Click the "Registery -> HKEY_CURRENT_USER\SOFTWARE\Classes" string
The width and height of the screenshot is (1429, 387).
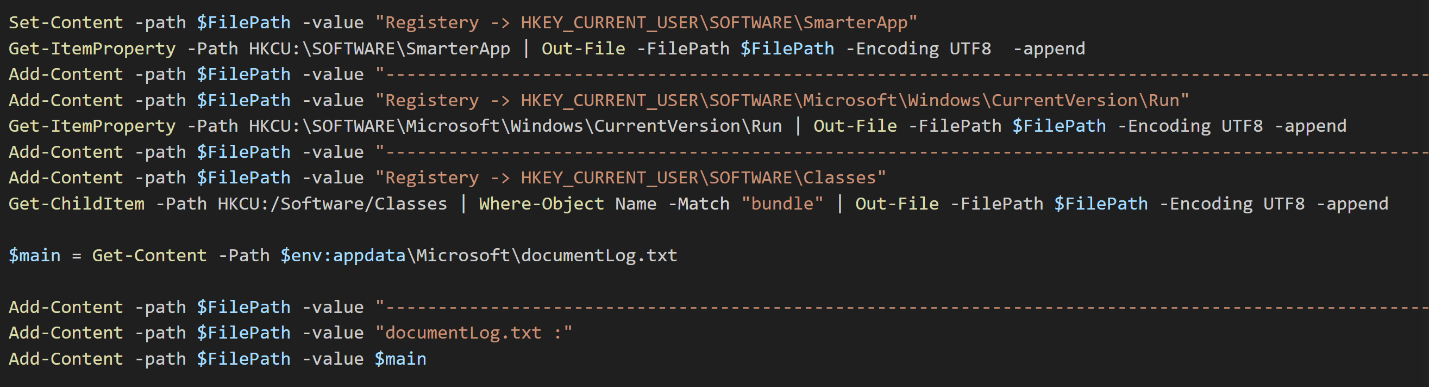click(630, 178)
